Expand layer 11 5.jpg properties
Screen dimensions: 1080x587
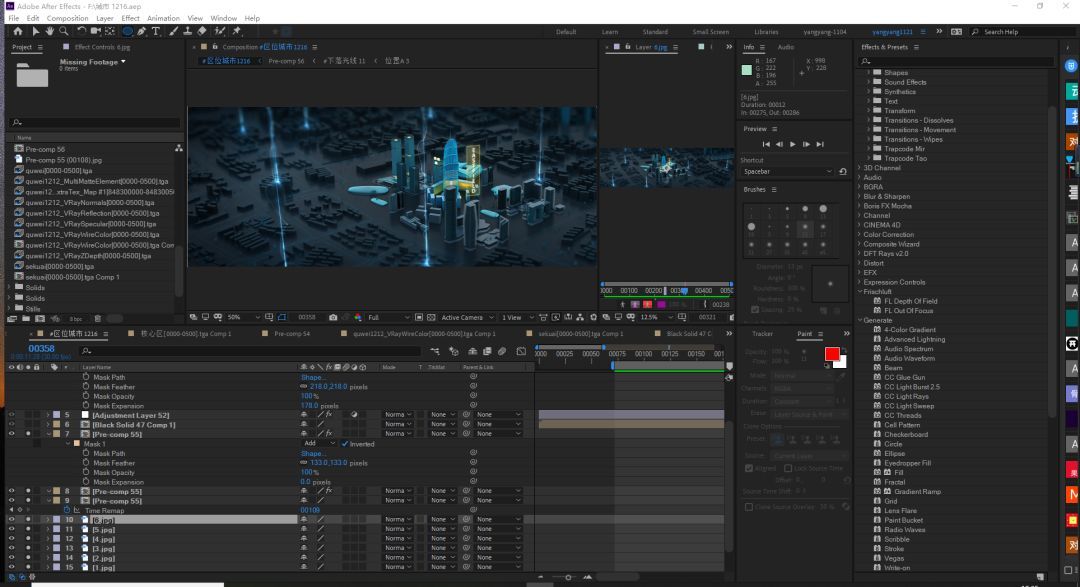[48, 529]
